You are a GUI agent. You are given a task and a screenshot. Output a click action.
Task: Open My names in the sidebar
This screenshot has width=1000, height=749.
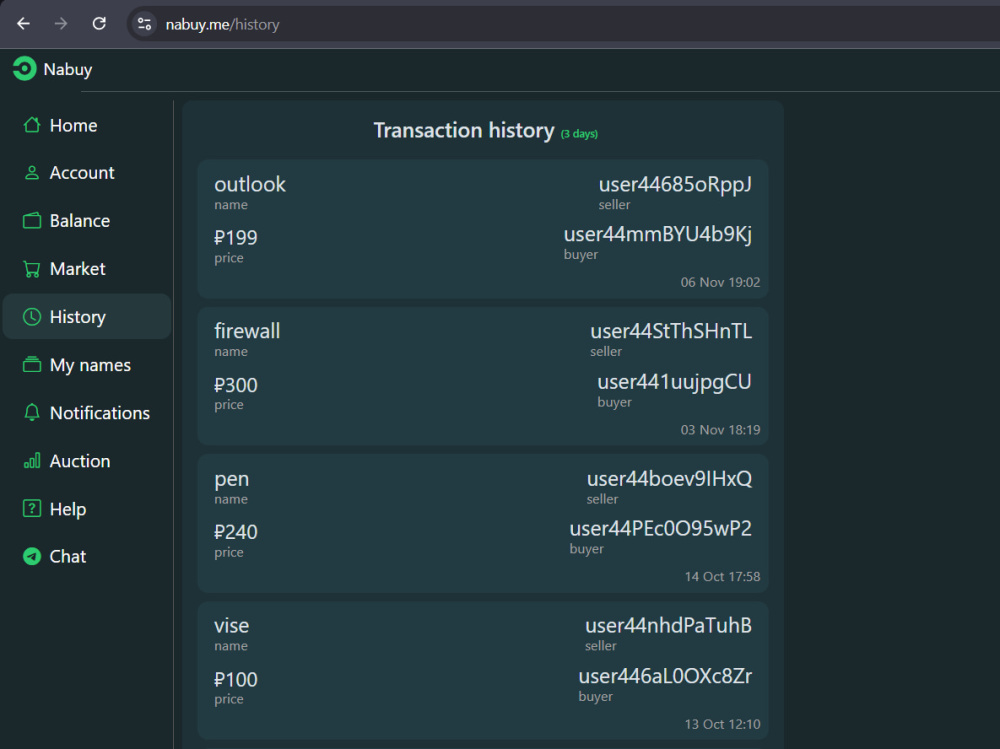coord(87,364)
